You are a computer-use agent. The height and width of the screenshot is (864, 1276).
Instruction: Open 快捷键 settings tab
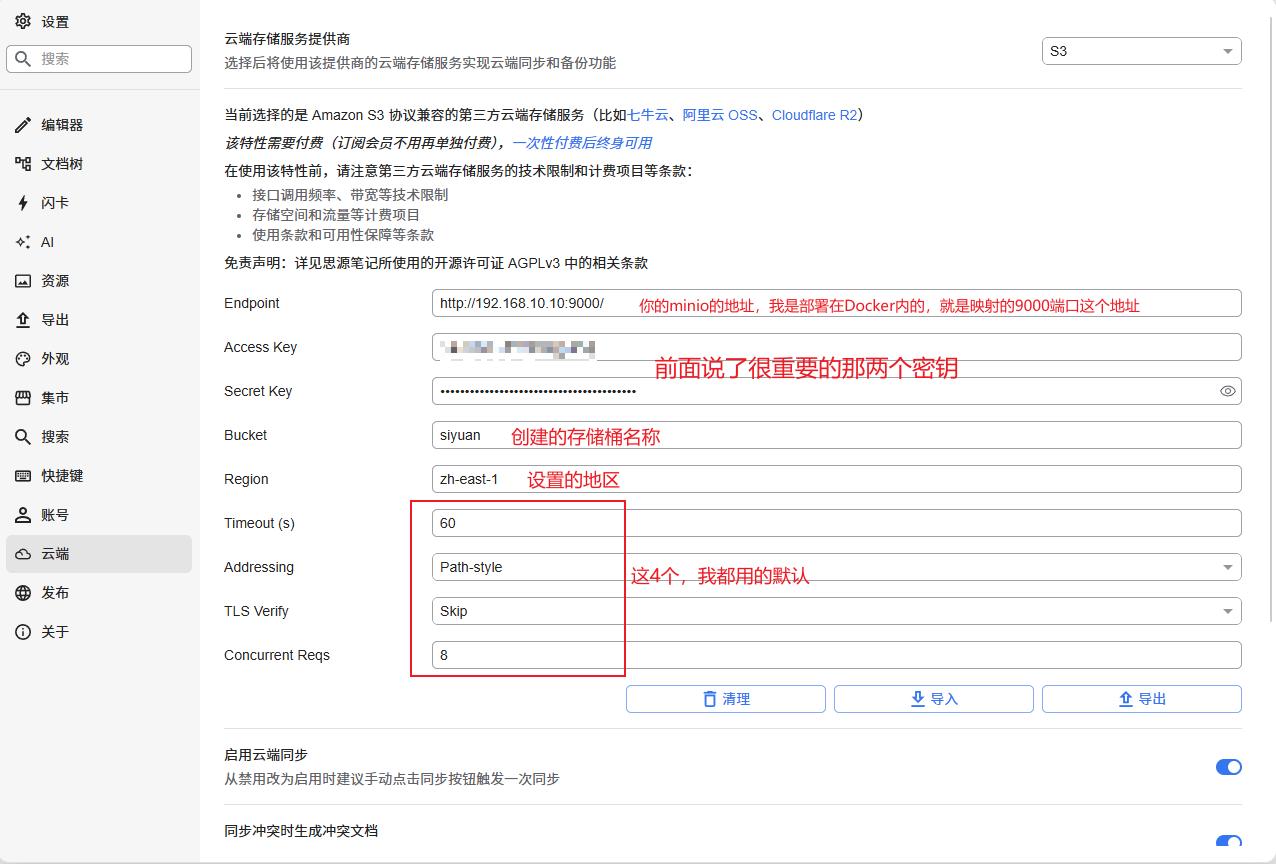(x=99, y=476)
